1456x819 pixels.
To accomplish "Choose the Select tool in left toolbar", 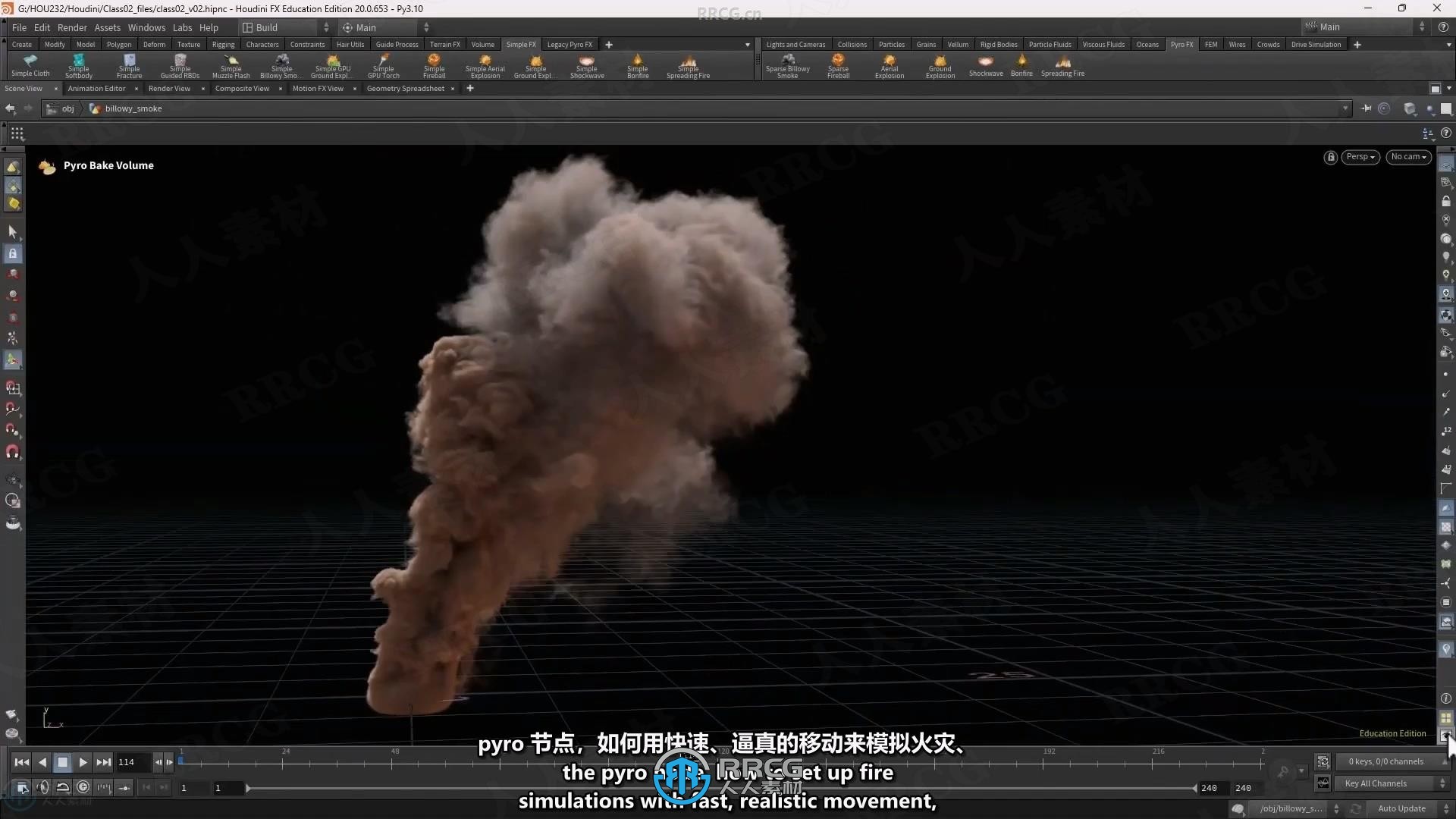I will coord(13,231).
